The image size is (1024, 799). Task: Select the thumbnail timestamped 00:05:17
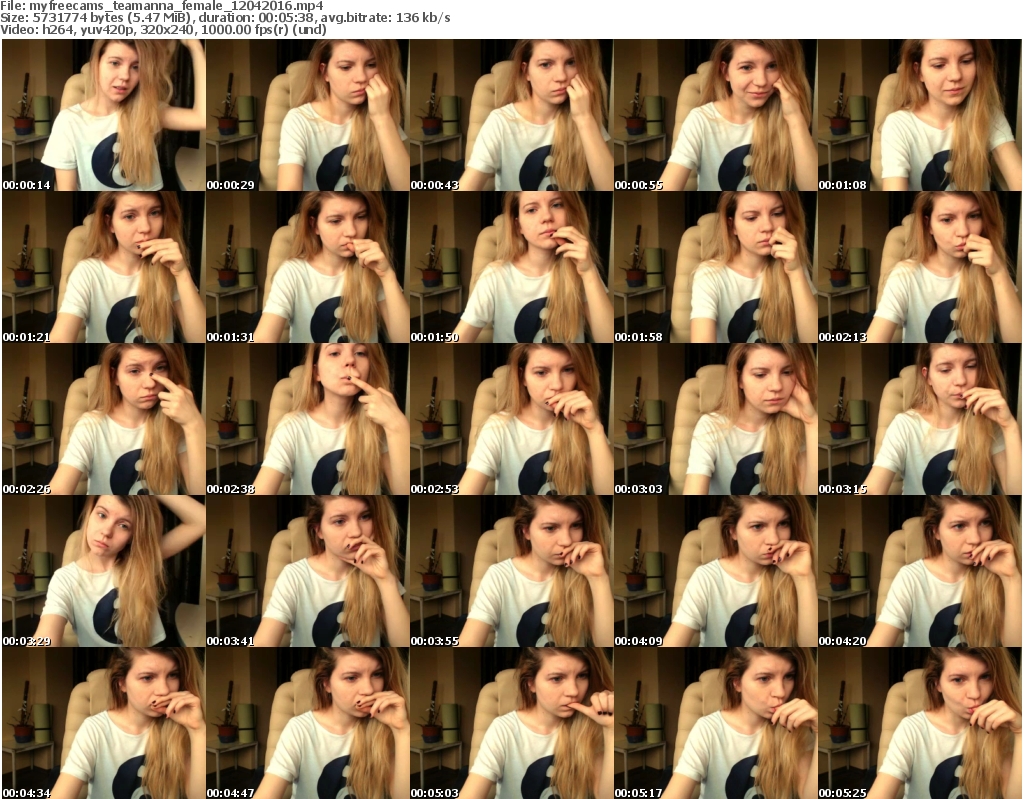tap(715, 723)
